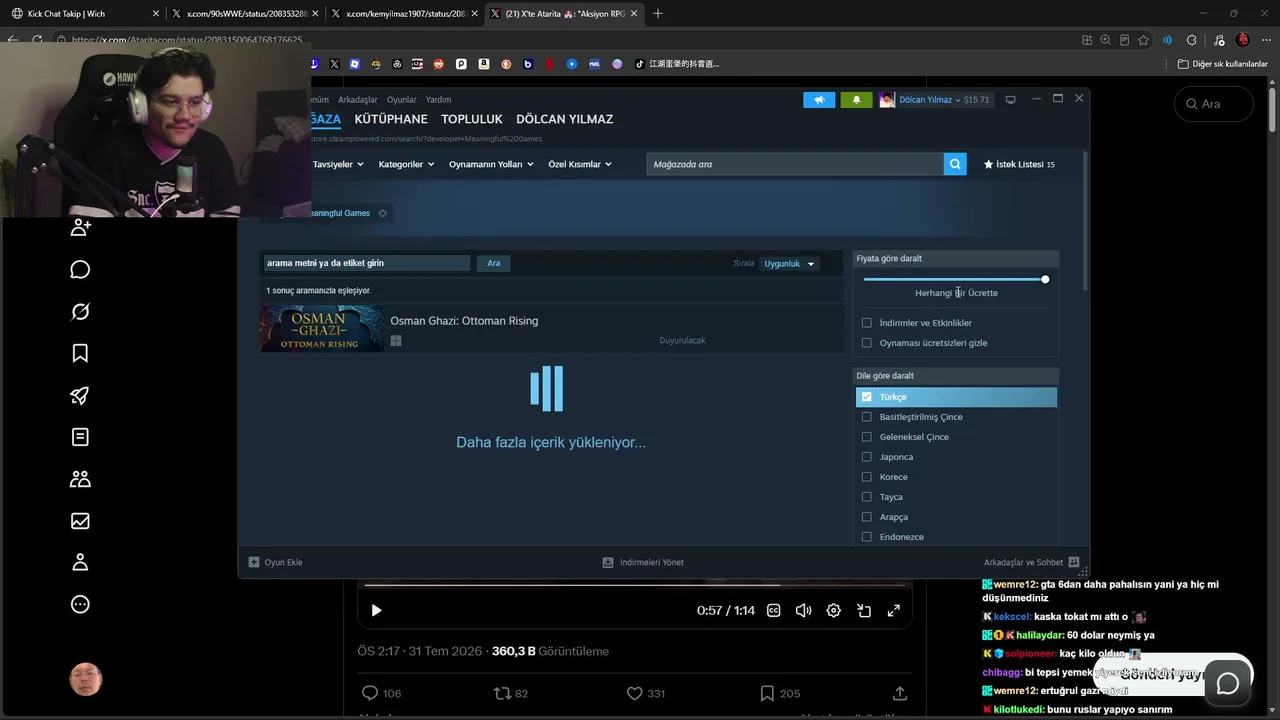Check the Japonca language filter

coord(866,457)
